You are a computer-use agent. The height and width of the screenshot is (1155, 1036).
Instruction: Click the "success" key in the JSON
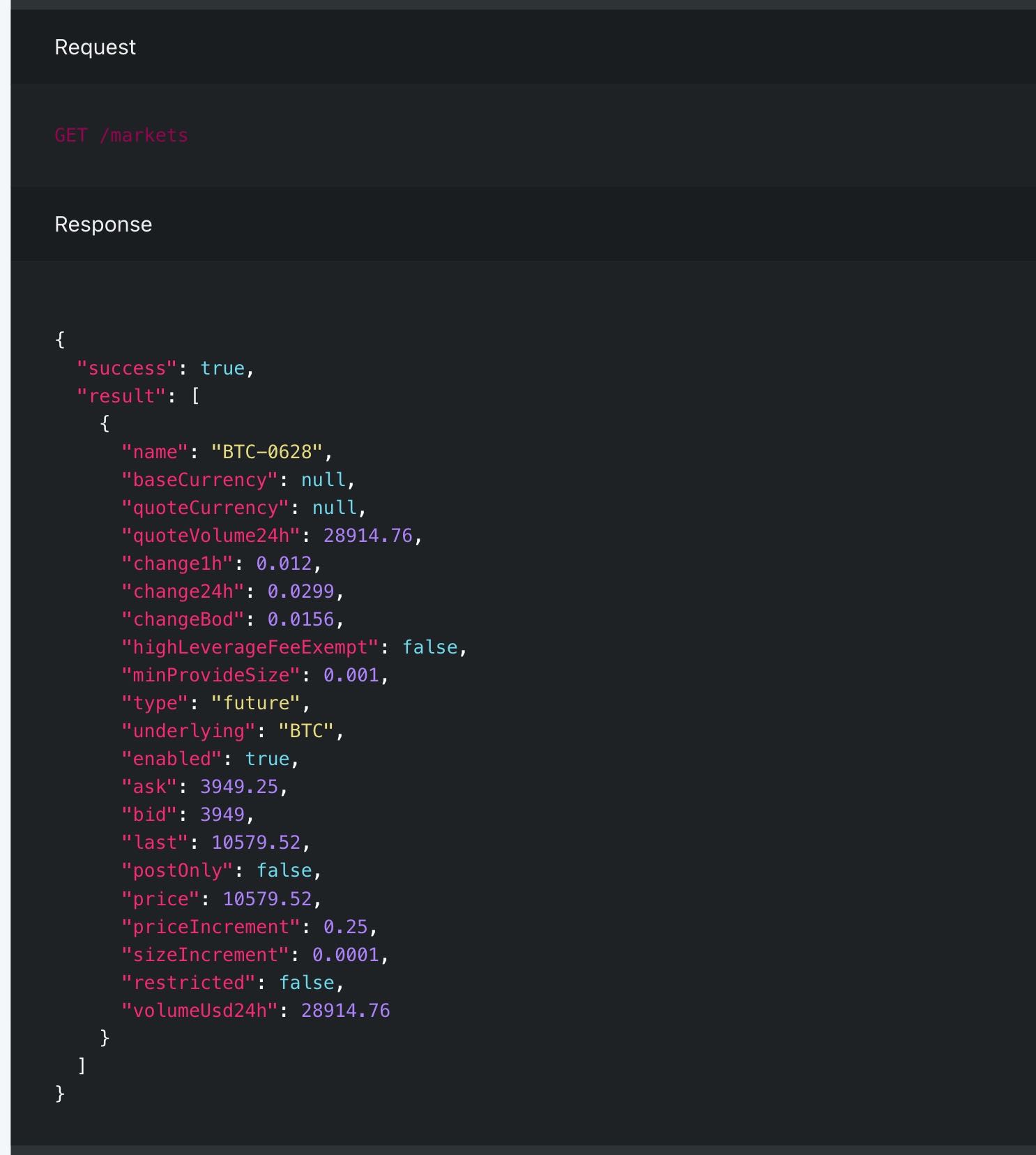(127, 368)
